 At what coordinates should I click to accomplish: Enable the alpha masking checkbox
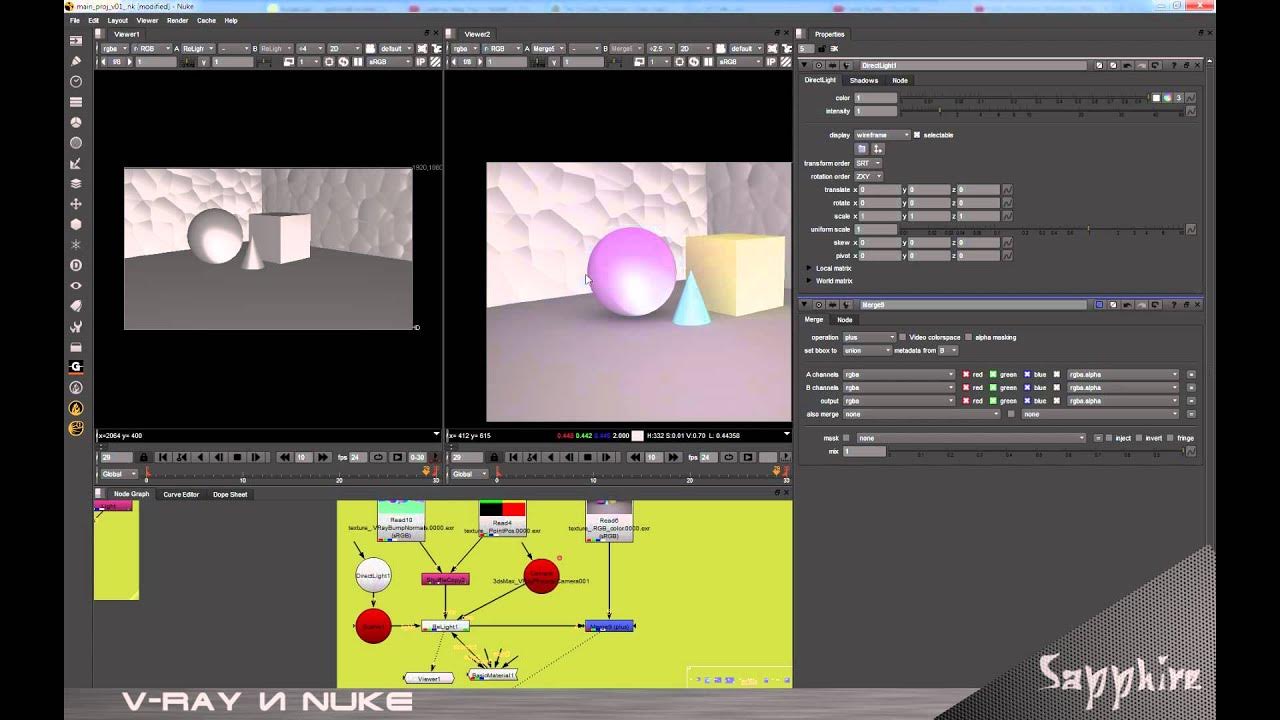point(969,337)
